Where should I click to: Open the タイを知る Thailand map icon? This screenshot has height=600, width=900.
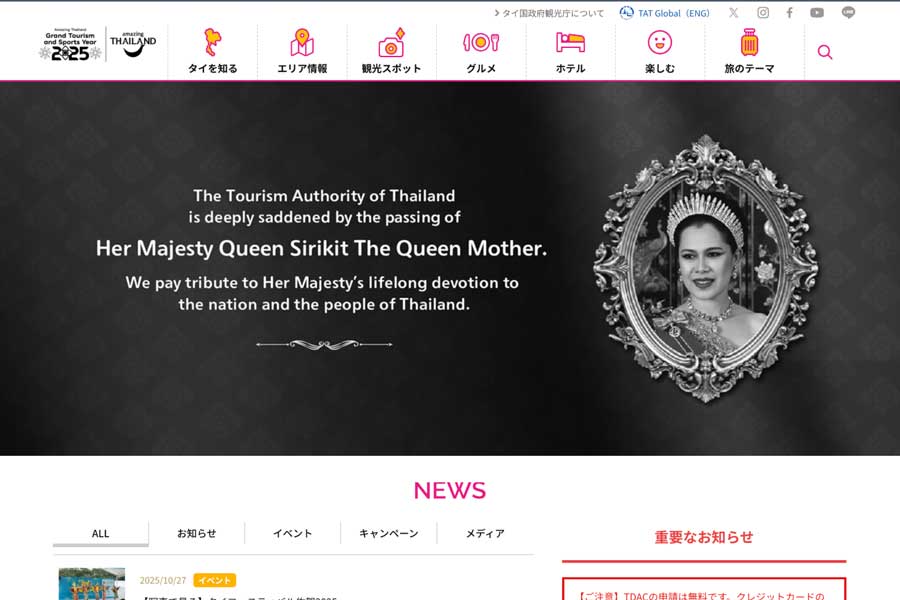[212, 42]
